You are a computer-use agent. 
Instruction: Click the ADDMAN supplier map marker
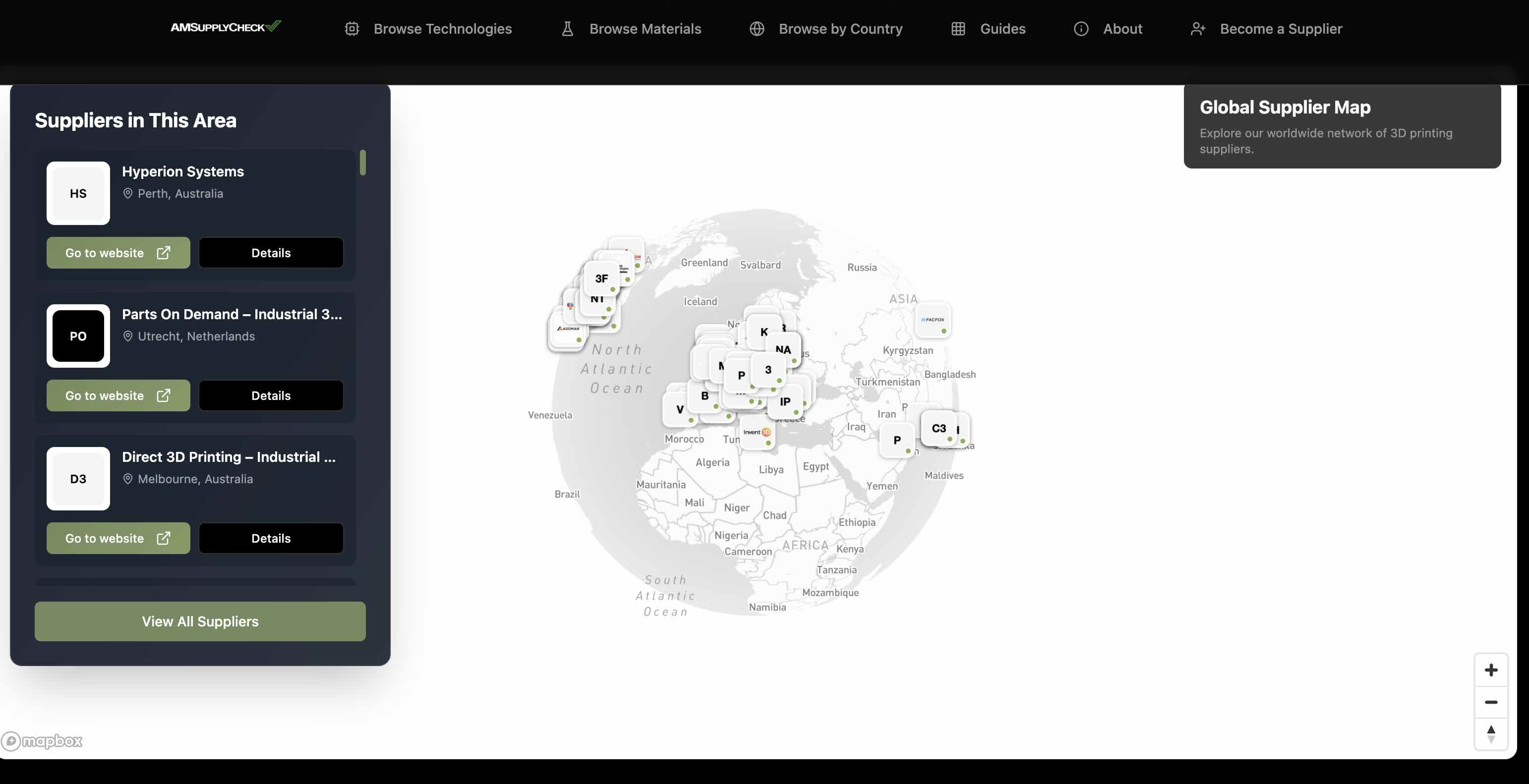pos(568,330)
